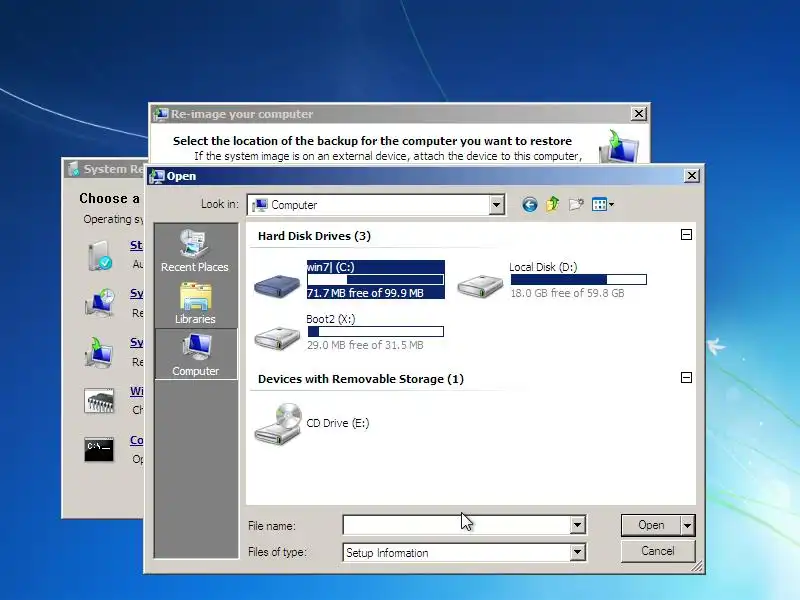800x600 pixels.
Task: Click Hard Disk Drives (3) header
Action: point(314,236)
